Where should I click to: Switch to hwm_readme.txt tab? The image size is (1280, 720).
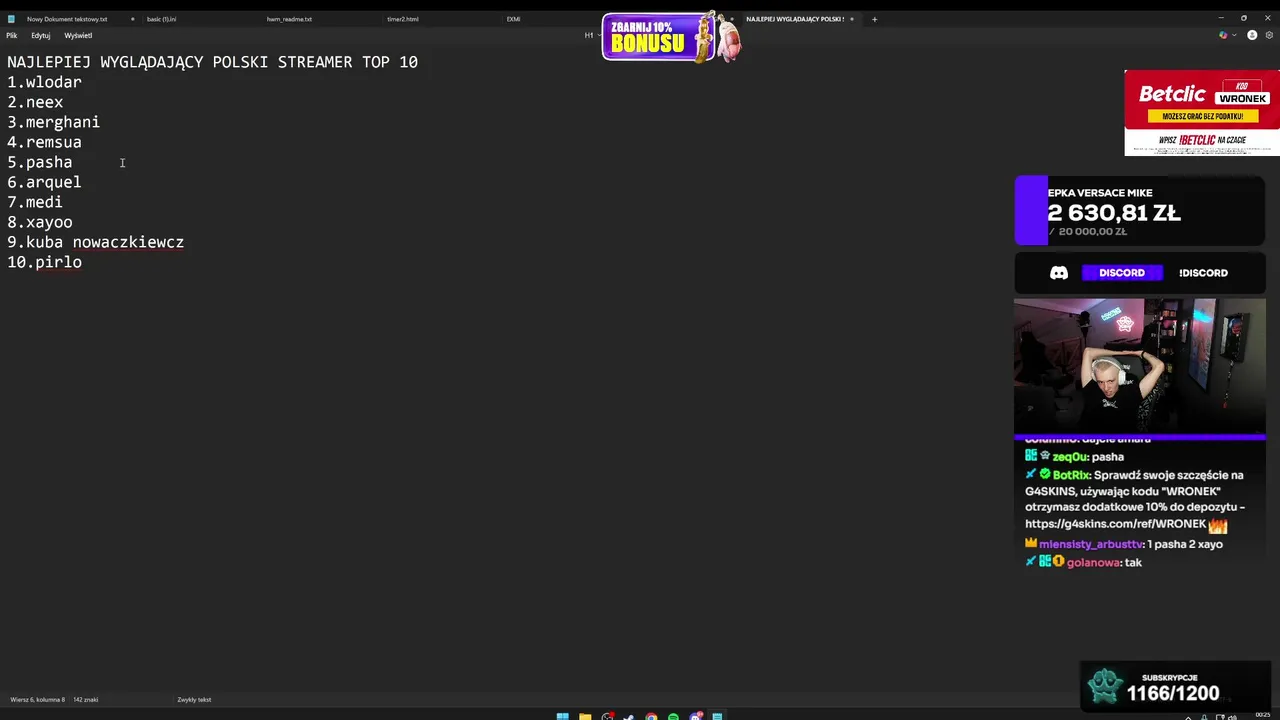click(289, 19)
